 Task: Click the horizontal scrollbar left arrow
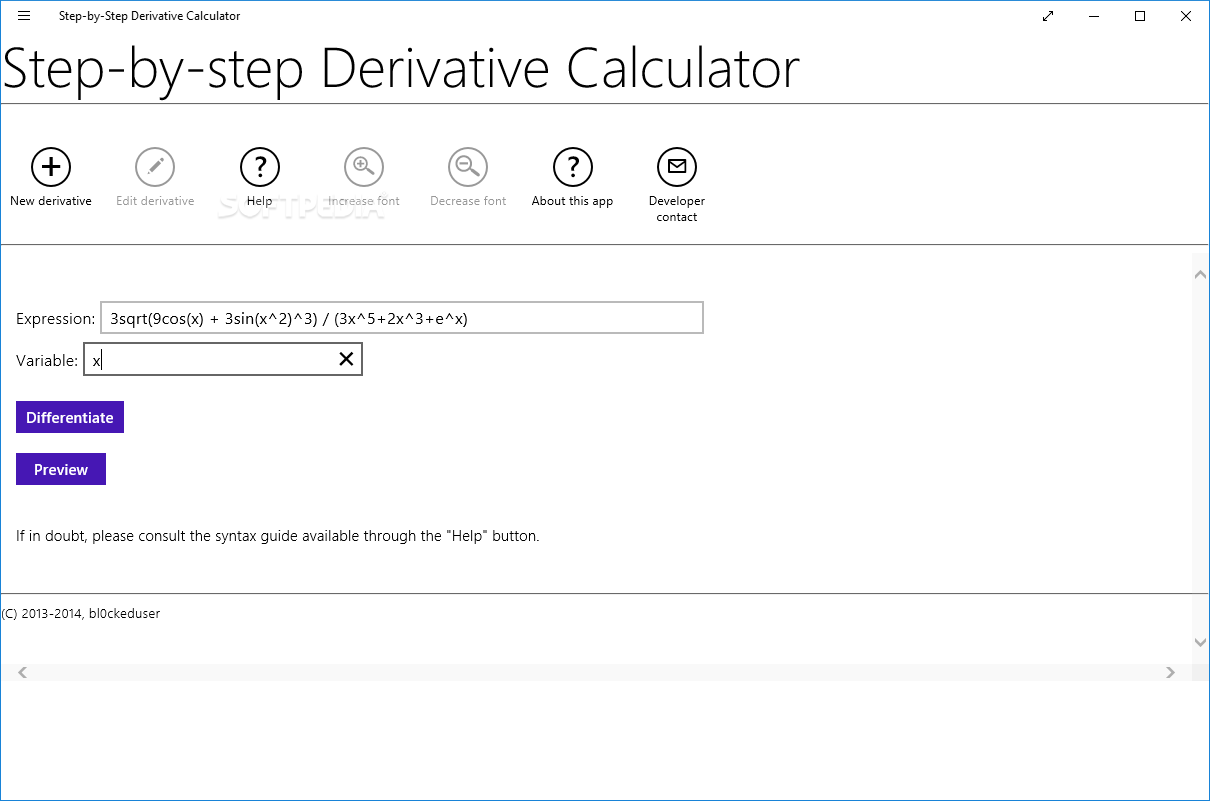coord(22,673)
